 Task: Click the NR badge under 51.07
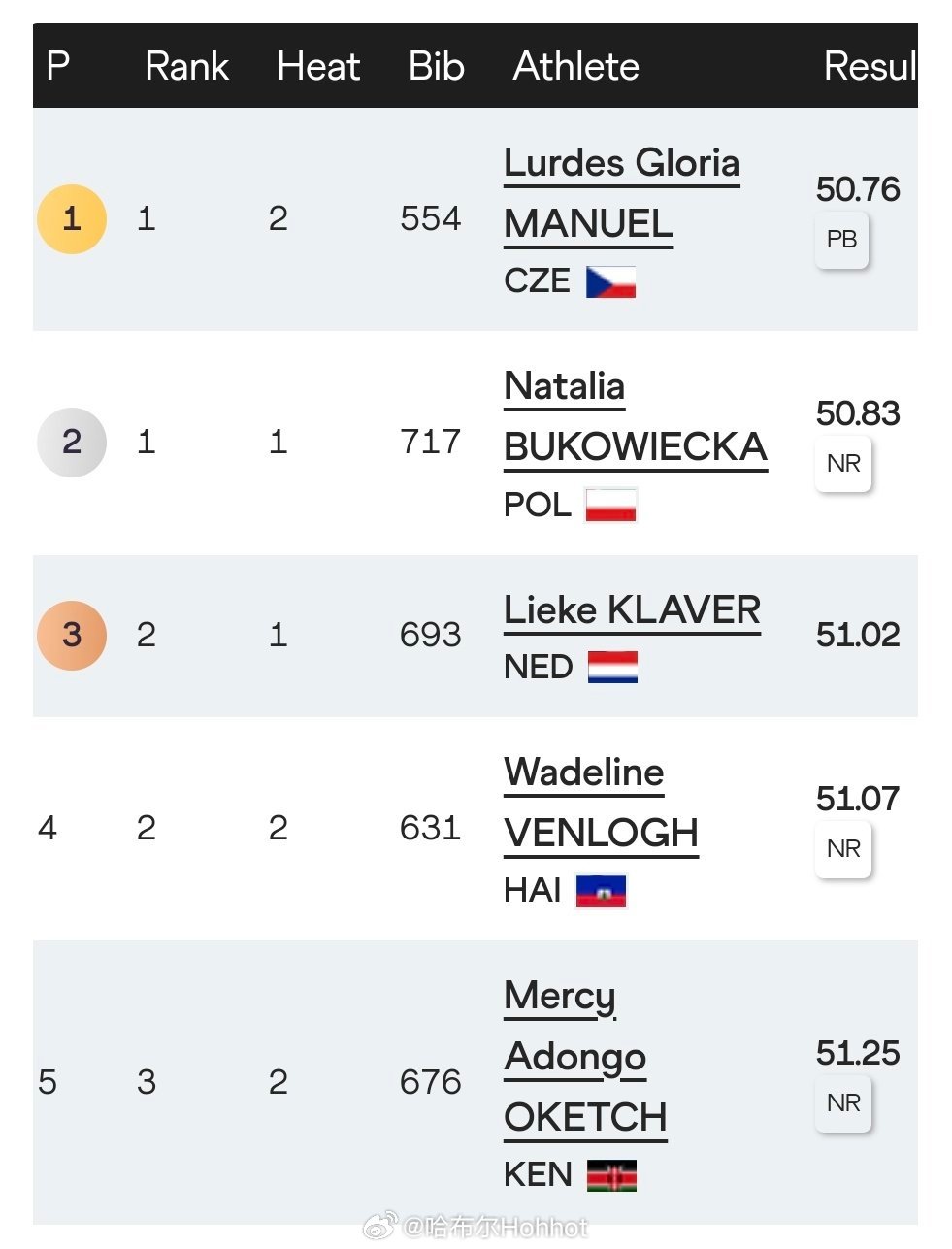843,849
